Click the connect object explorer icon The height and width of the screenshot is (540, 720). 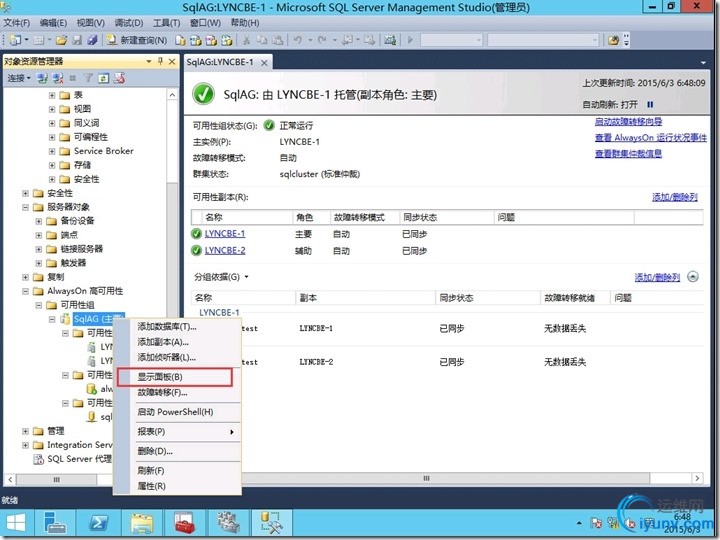[42, 78]
